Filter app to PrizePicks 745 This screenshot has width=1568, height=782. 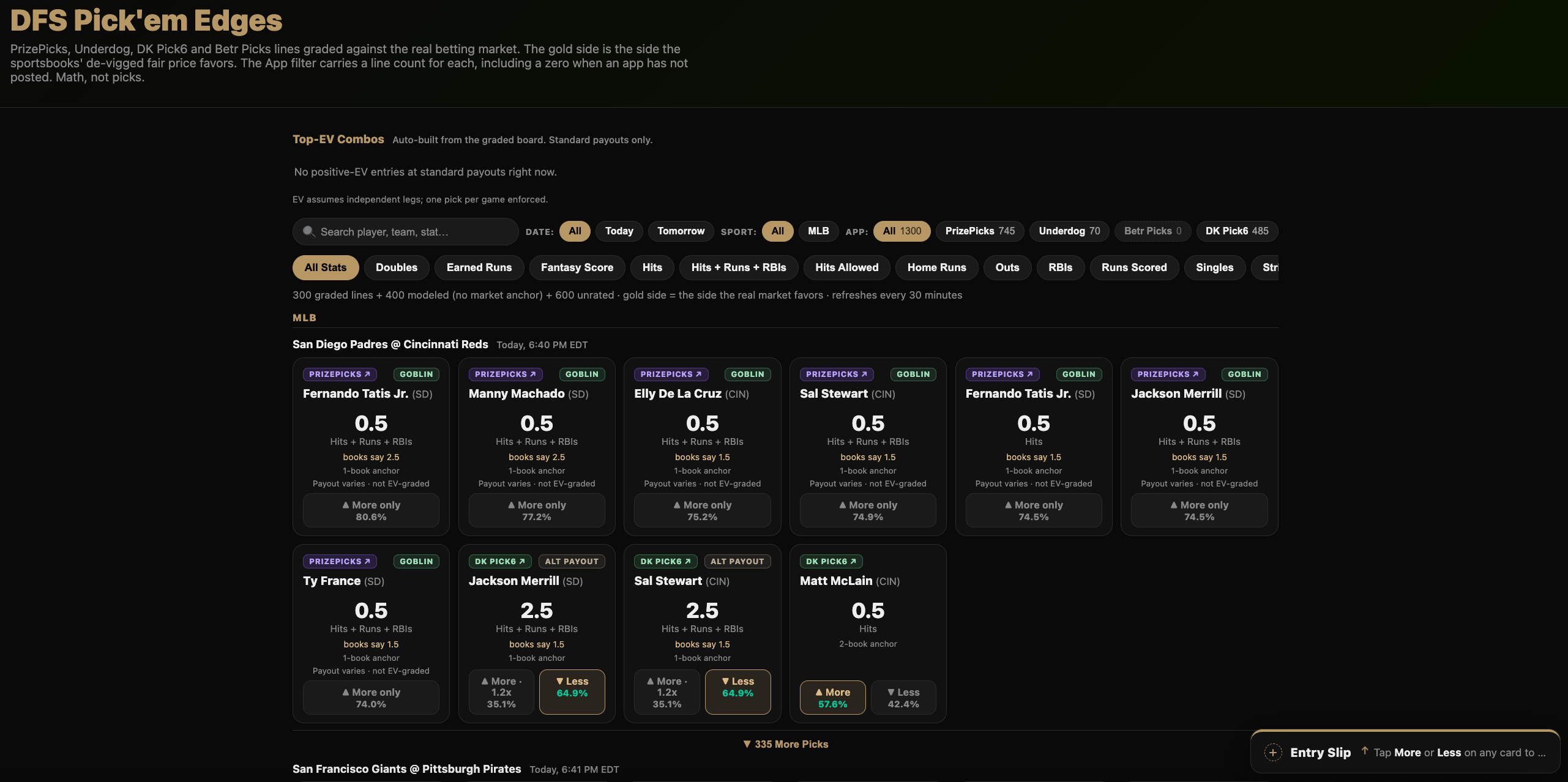(979, 231)
